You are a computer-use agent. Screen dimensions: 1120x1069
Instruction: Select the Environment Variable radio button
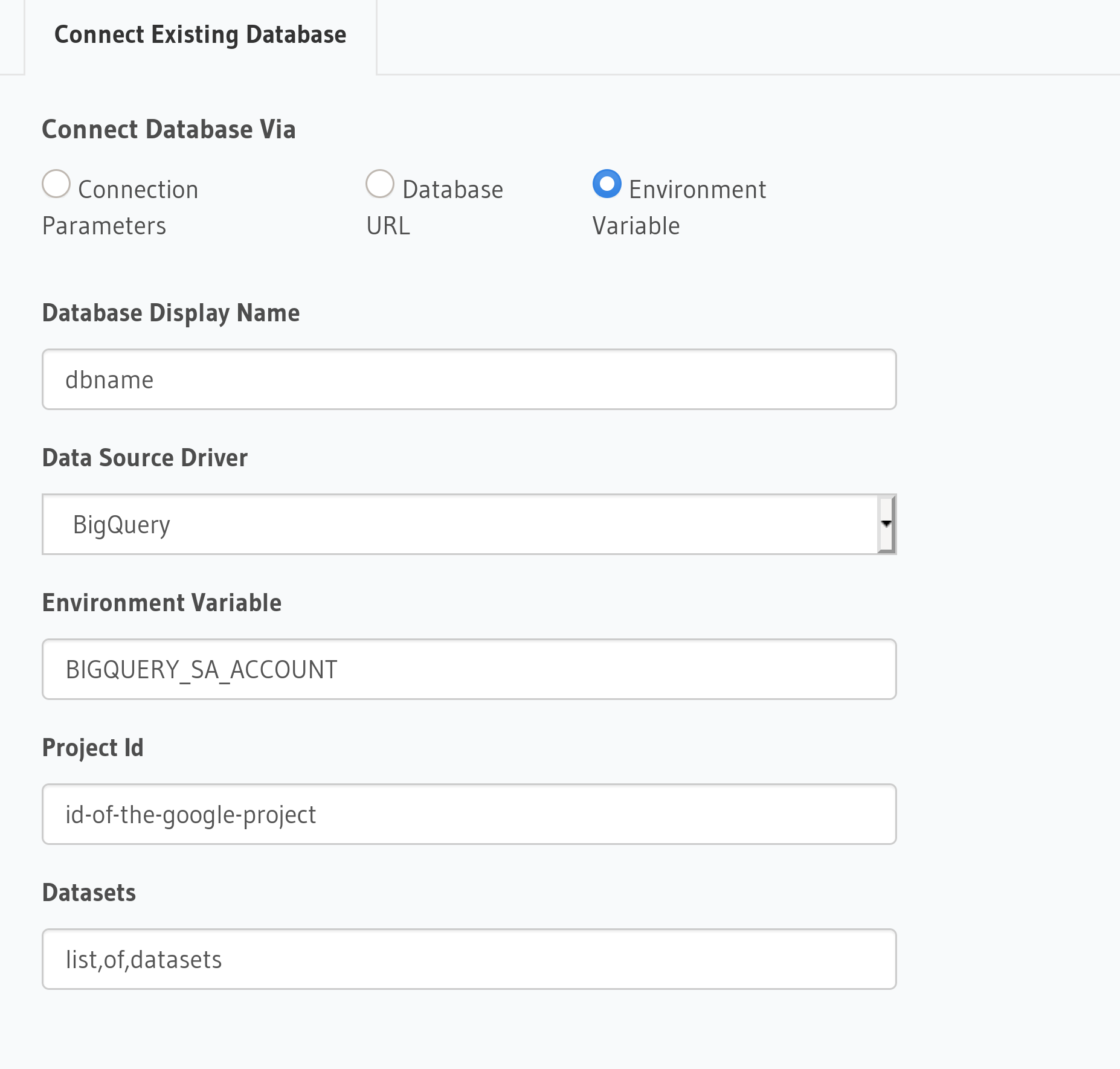tap(607, 184)
